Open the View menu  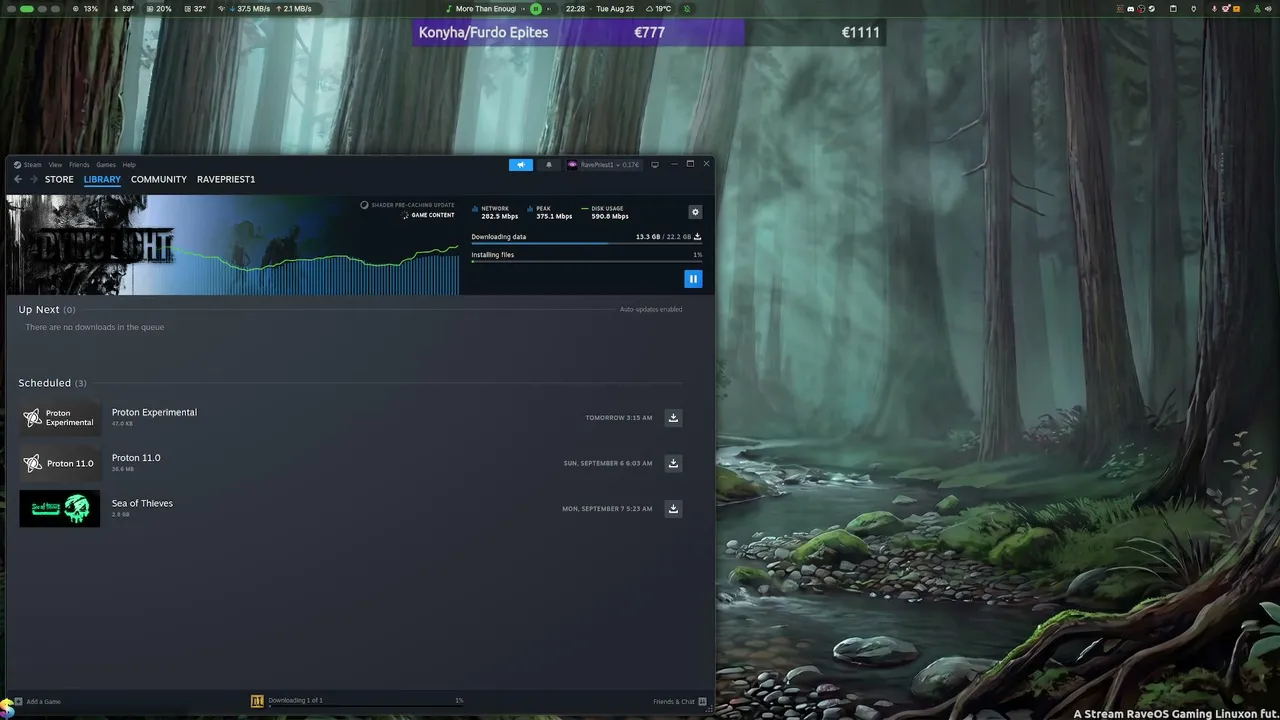click(x=55, y=165)
